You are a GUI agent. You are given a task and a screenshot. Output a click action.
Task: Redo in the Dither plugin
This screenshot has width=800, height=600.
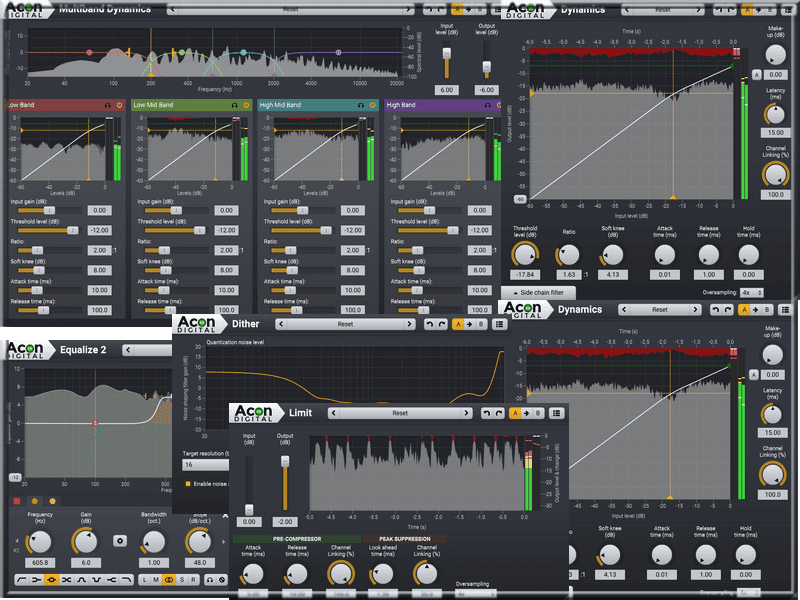442,324
